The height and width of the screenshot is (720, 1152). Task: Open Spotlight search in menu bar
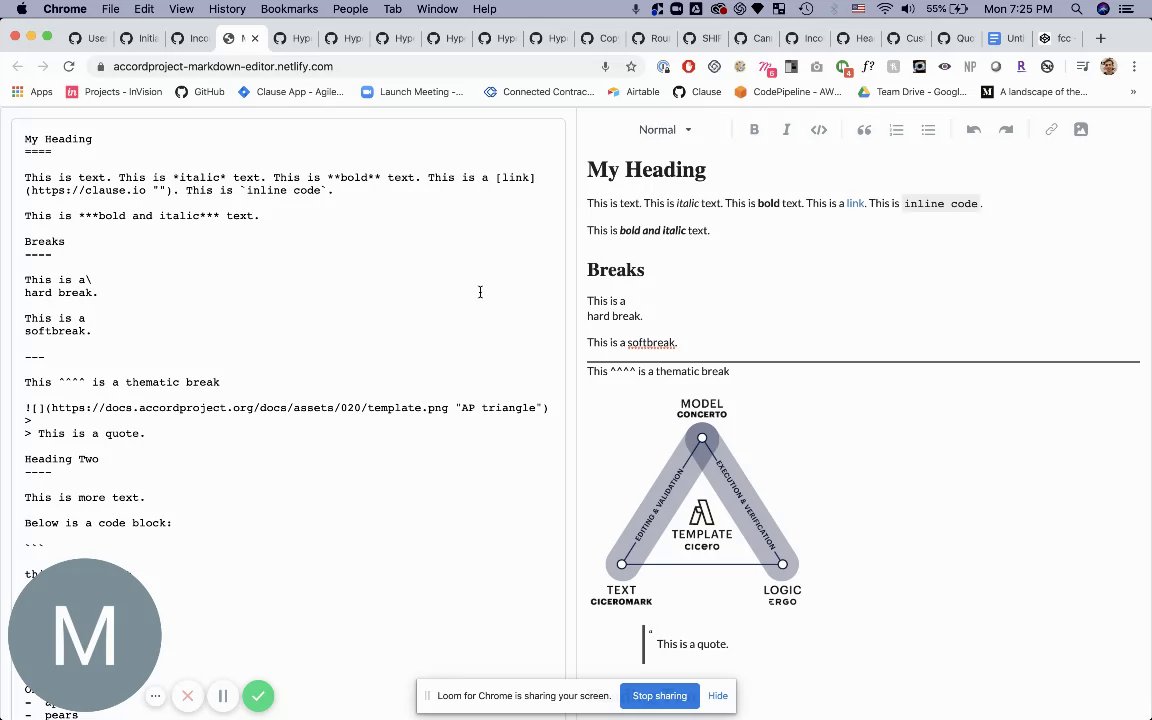pos(1076,9)
